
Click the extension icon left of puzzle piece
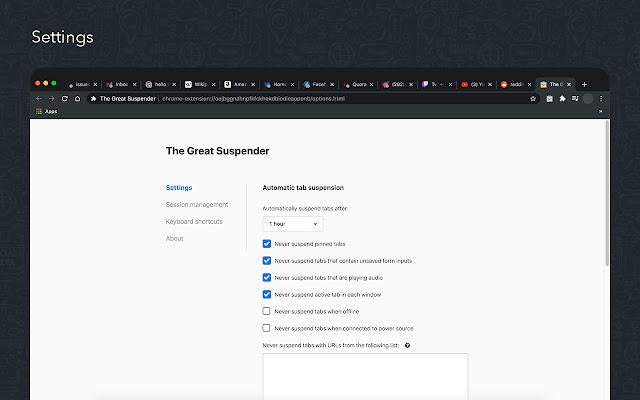click(549, 98)
